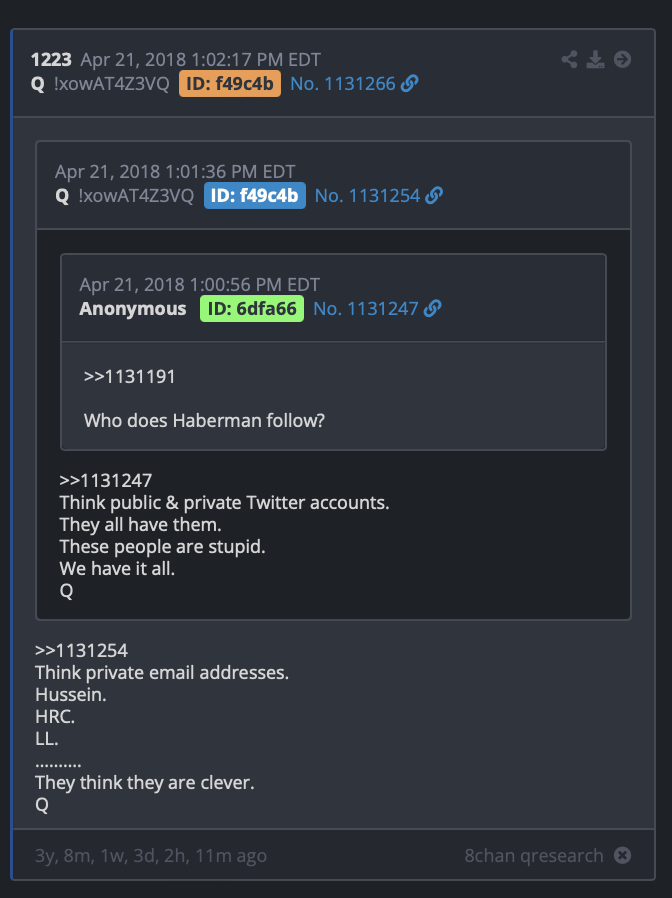
Task: Click the >>1131191 reply reference
Action: tap(129, 377)
